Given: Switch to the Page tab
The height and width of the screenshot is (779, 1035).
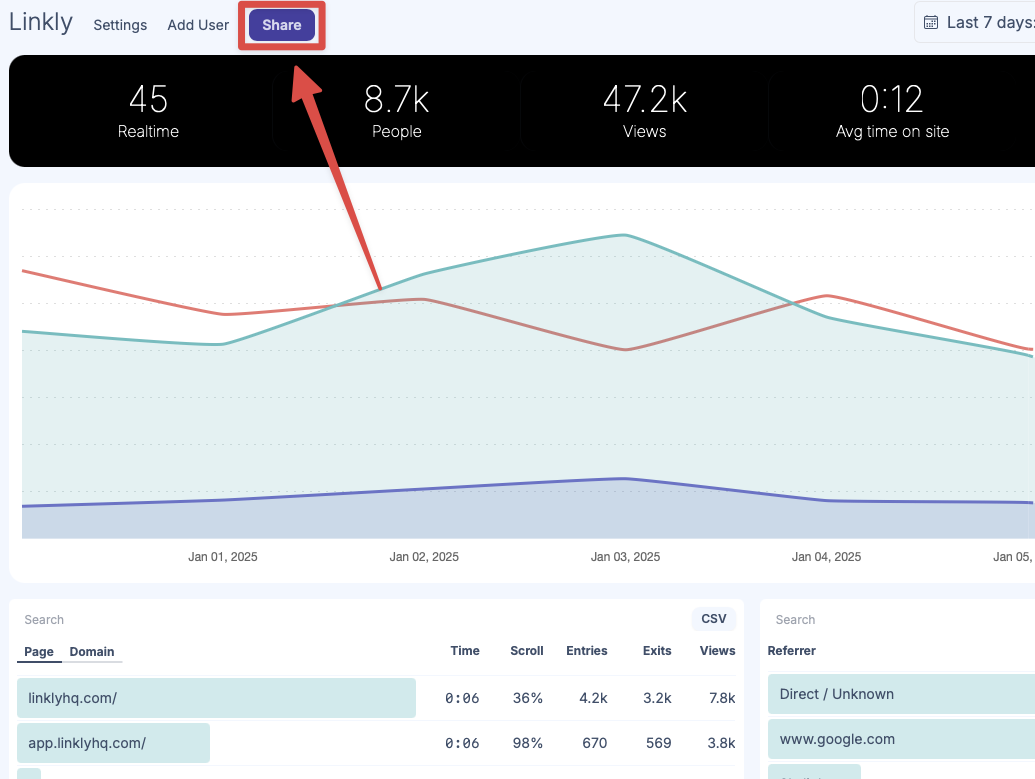Looking at the screenshot, I should coord(39,652).
